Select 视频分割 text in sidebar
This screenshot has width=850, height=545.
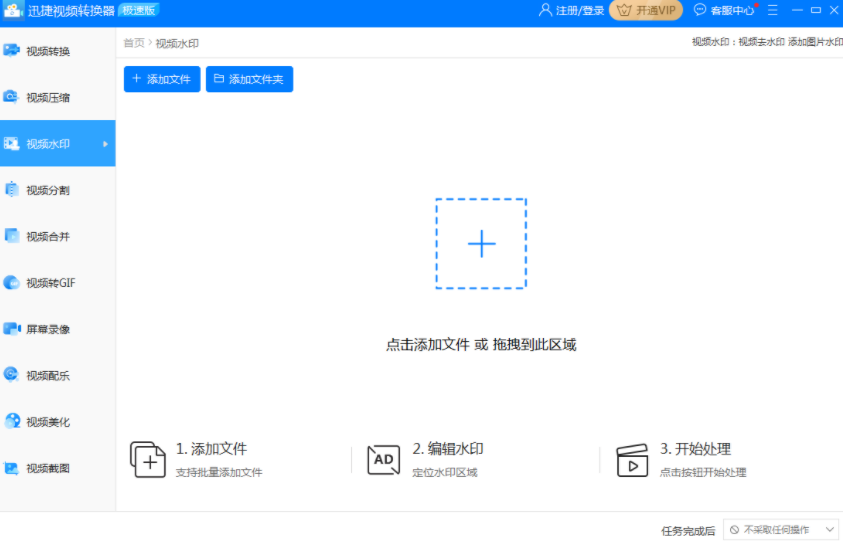(x=48, y=190)
